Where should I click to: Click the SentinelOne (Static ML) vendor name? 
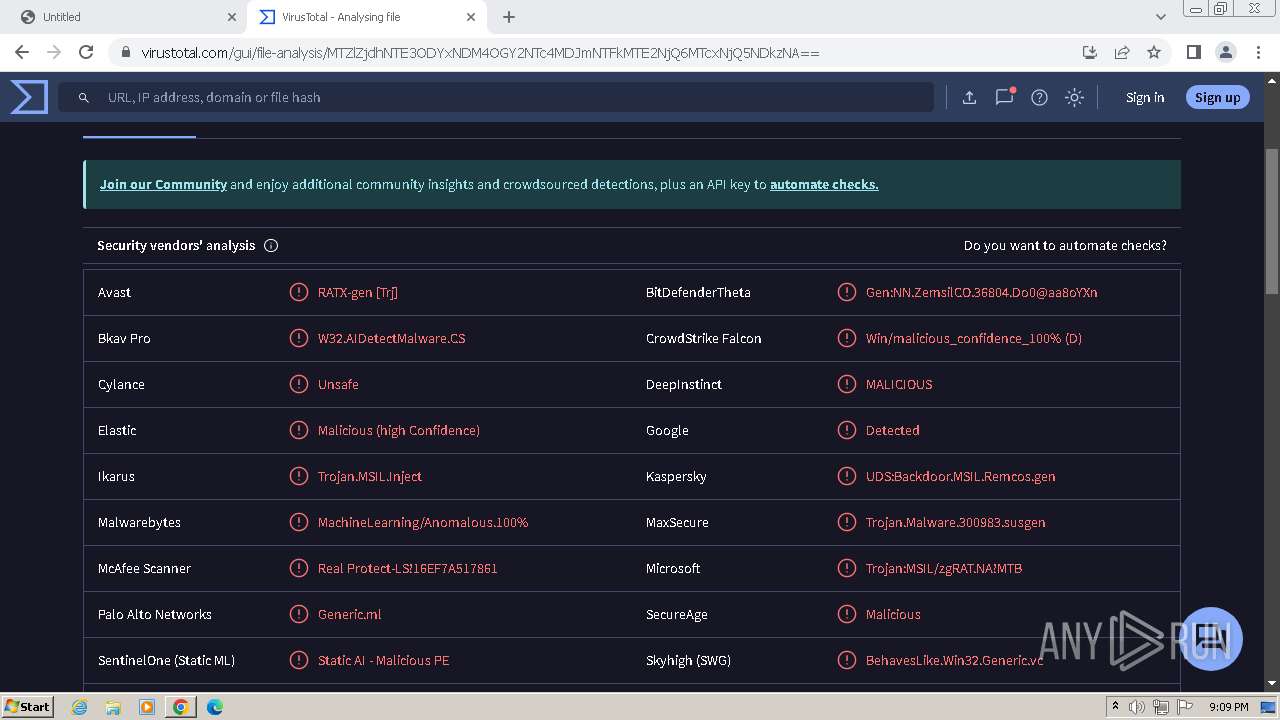(166, 660)
